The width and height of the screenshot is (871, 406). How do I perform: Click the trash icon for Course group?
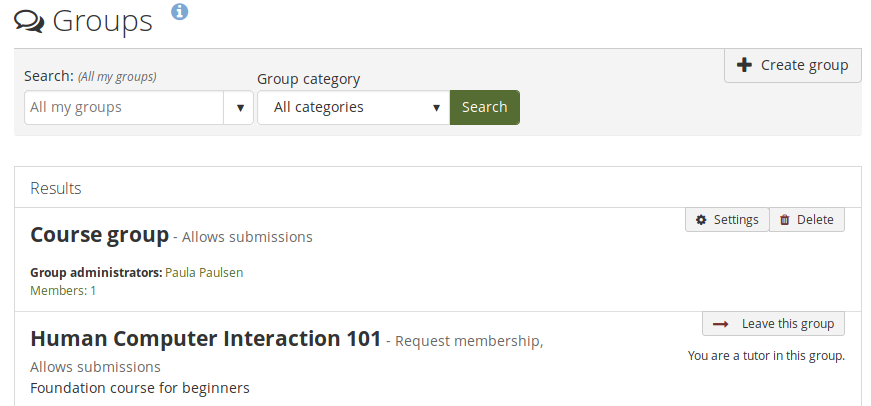[785, 220]
